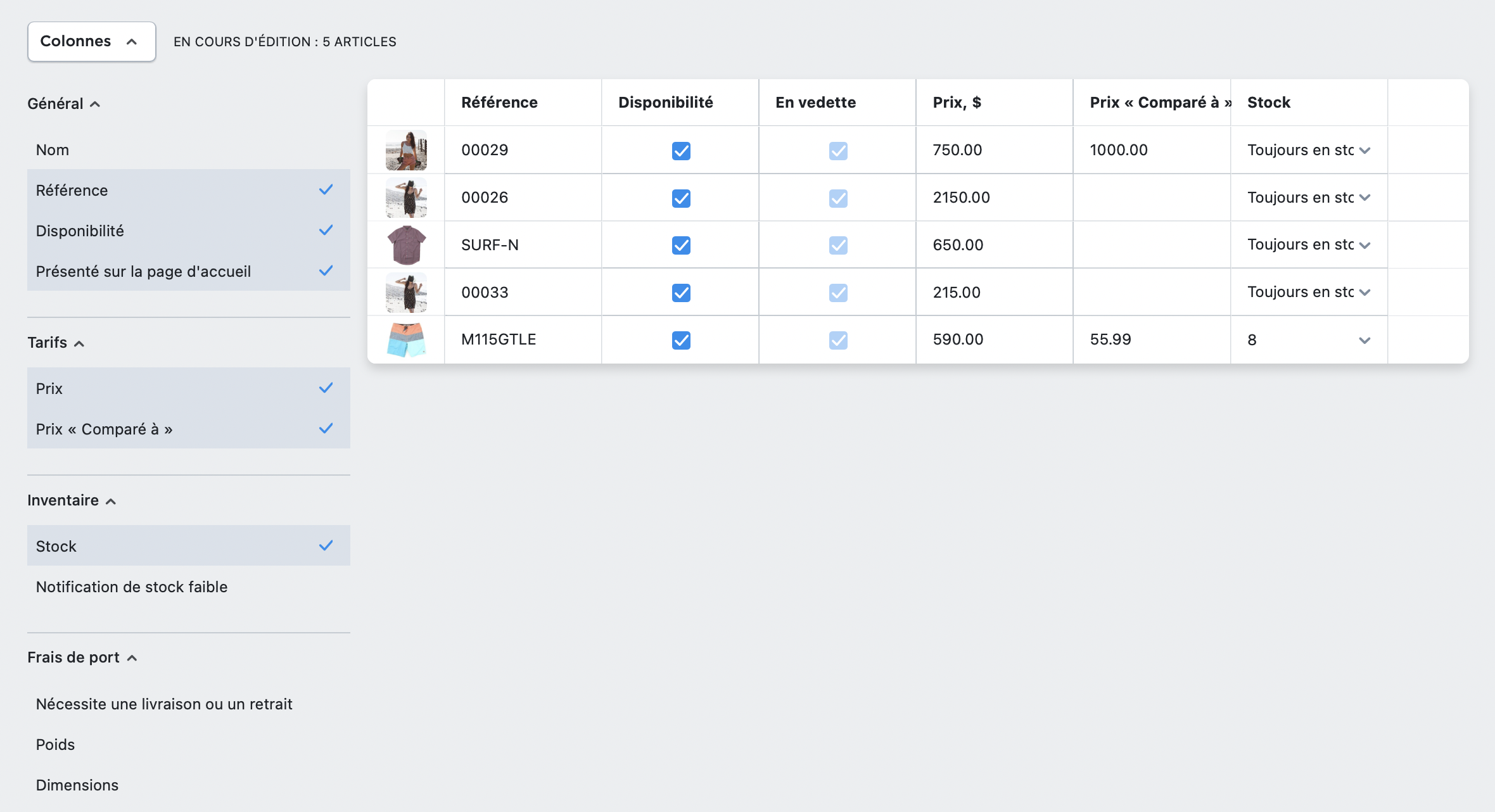Toggle En vedette for item SURF-N
Viewport: 1495px width, 812px height.
(x=838, y=245)
